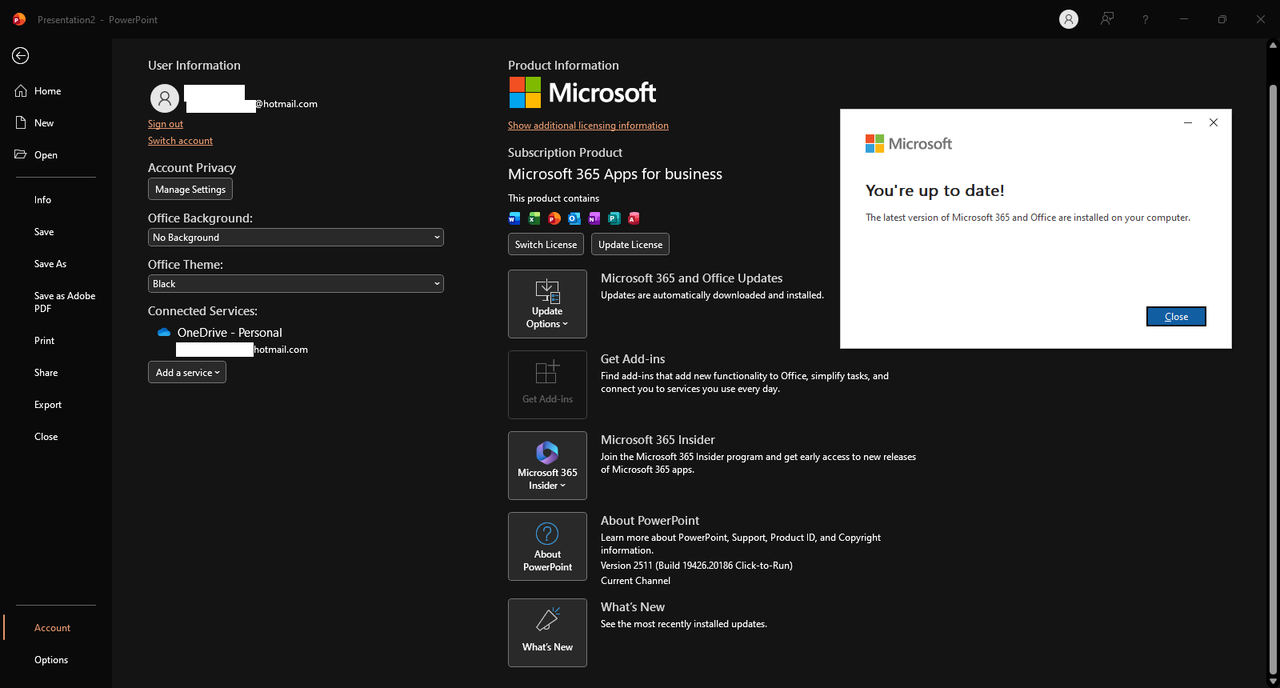1280x688 pixels.
Task: Click the Access app icon
Action: 633,218
